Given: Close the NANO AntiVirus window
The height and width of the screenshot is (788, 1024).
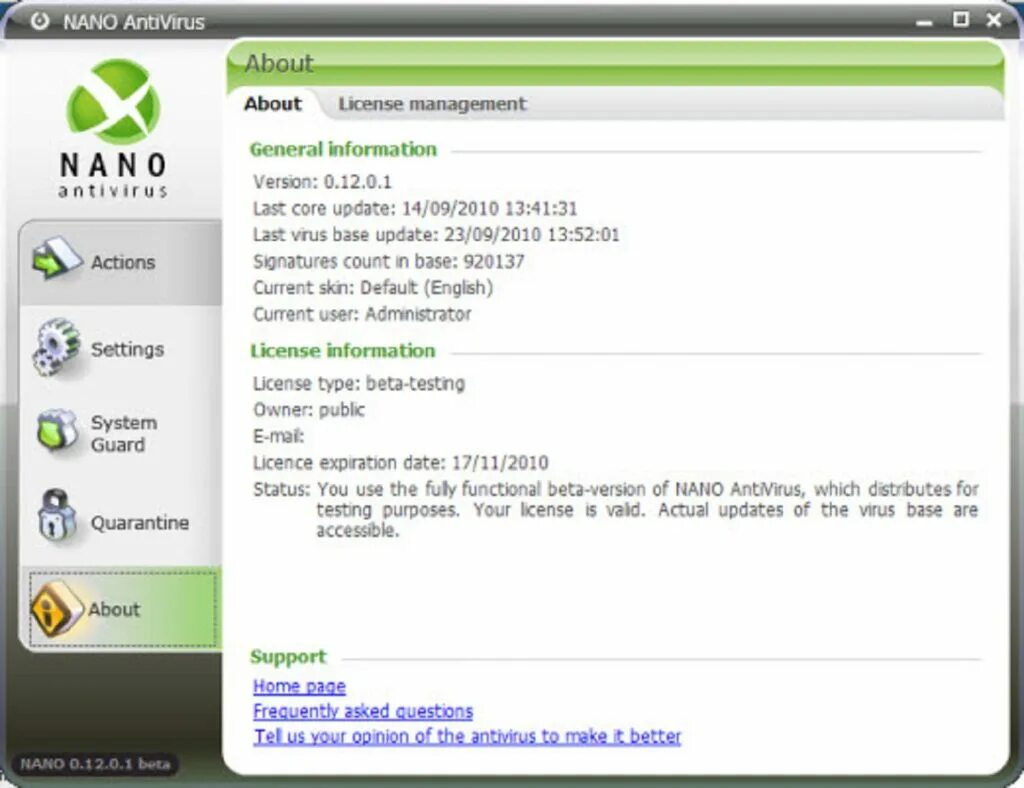Looking at the screenshot, I should 994,20.
